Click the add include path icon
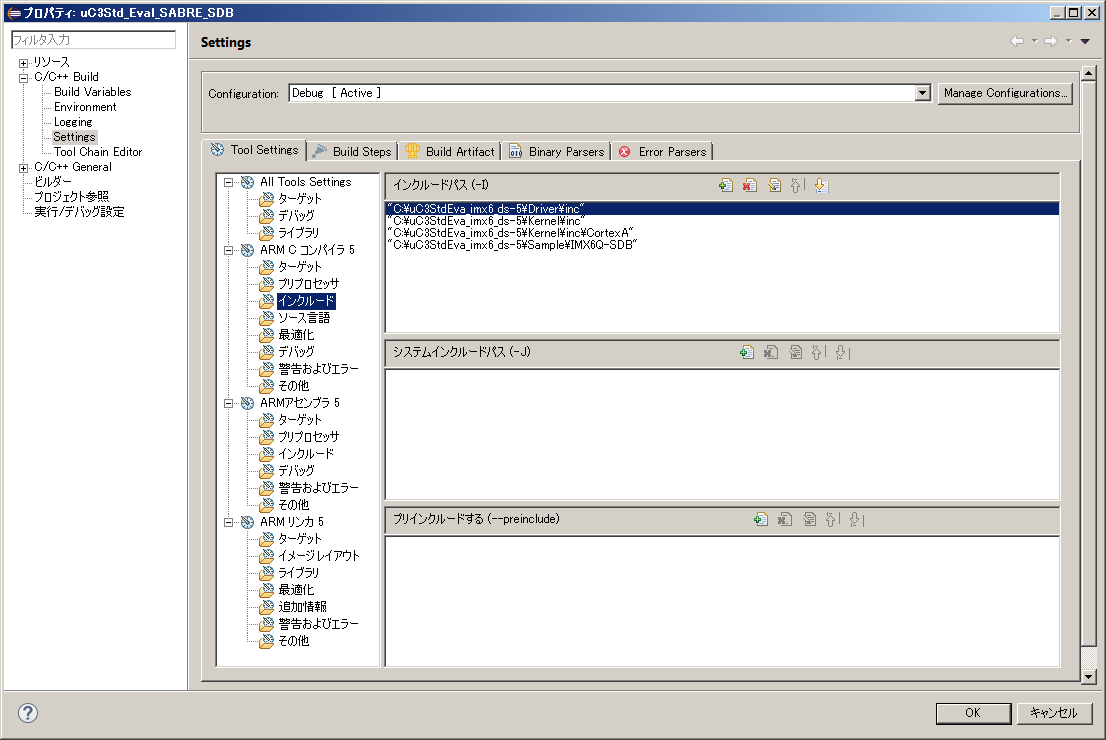The image size is (1106, 740). pyautogui.click(x=726, y=185)
